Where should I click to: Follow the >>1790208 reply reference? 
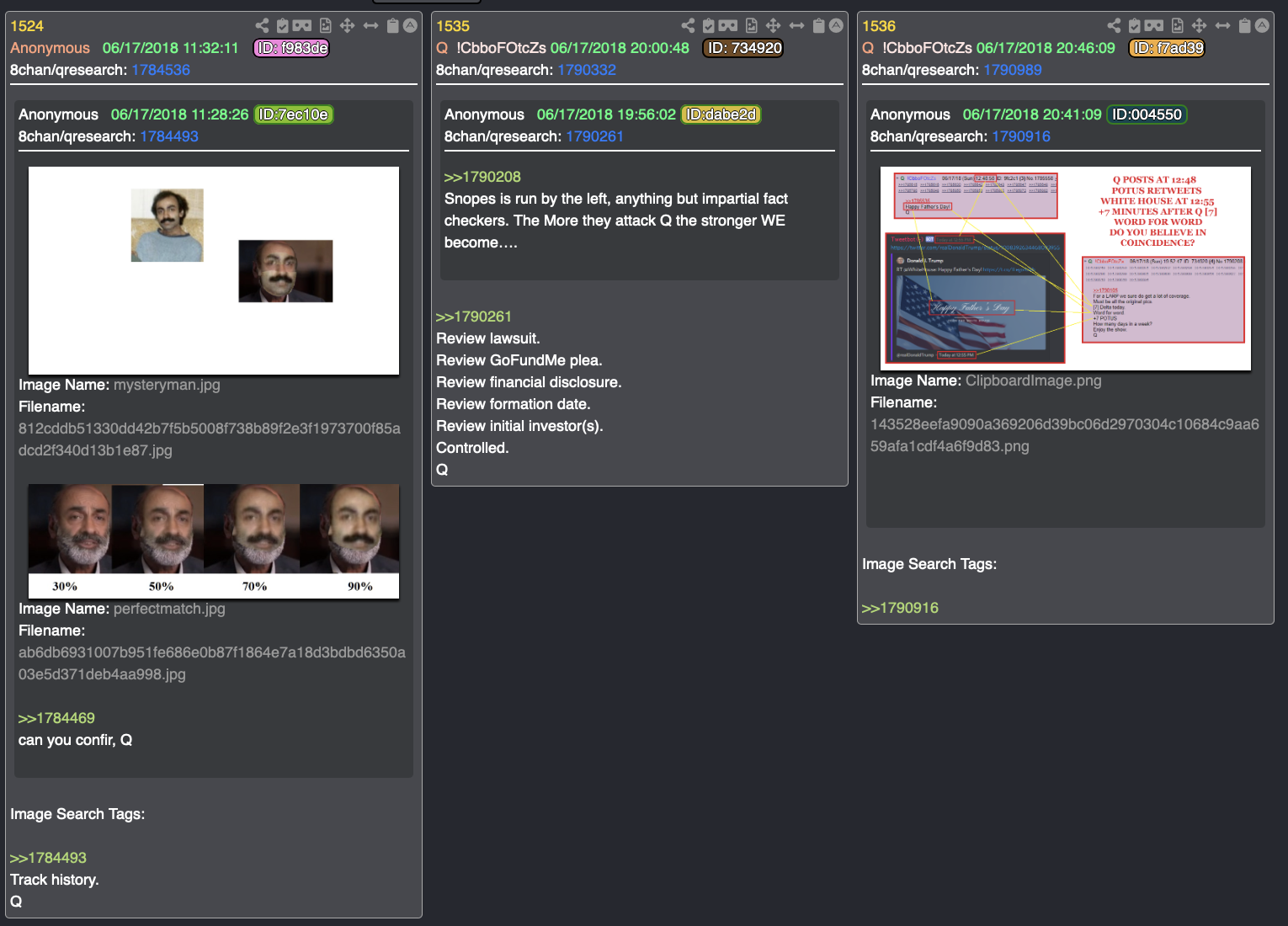(x=482, y=177)
